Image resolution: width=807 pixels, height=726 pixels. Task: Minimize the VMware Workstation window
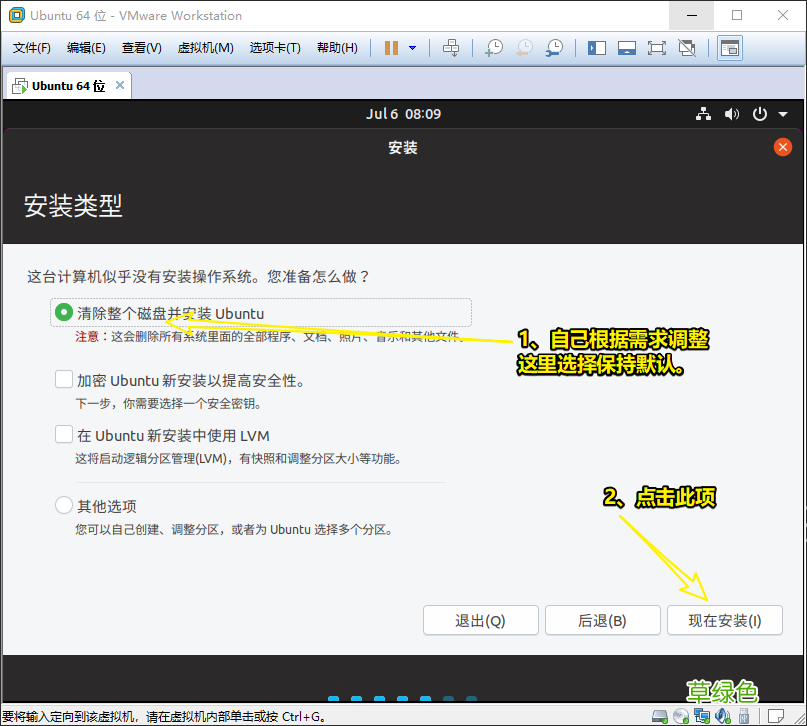pos(692,15)
